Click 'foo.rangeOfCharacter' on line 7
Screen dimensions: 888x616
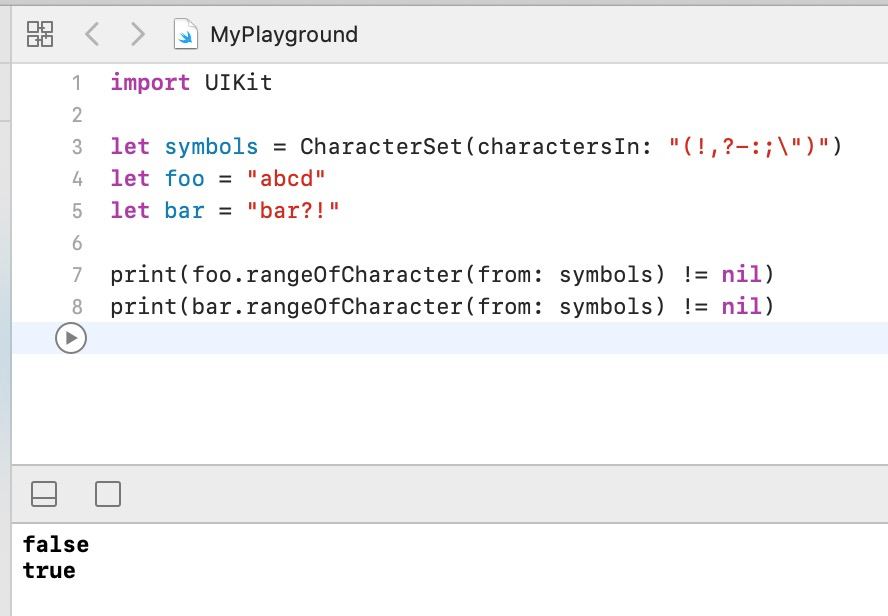[327, 275]
